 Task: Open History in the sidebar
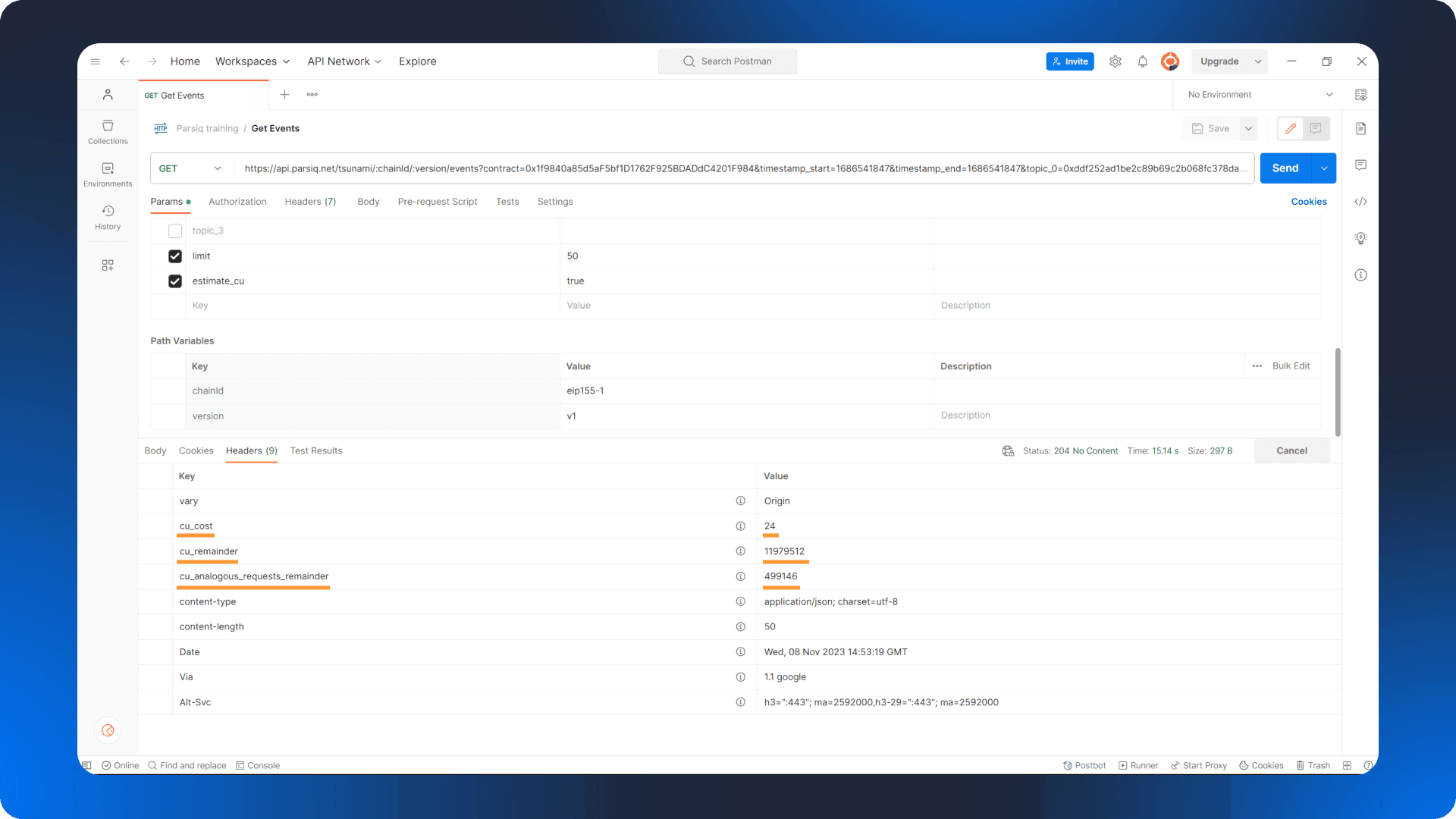pos(108,218)
